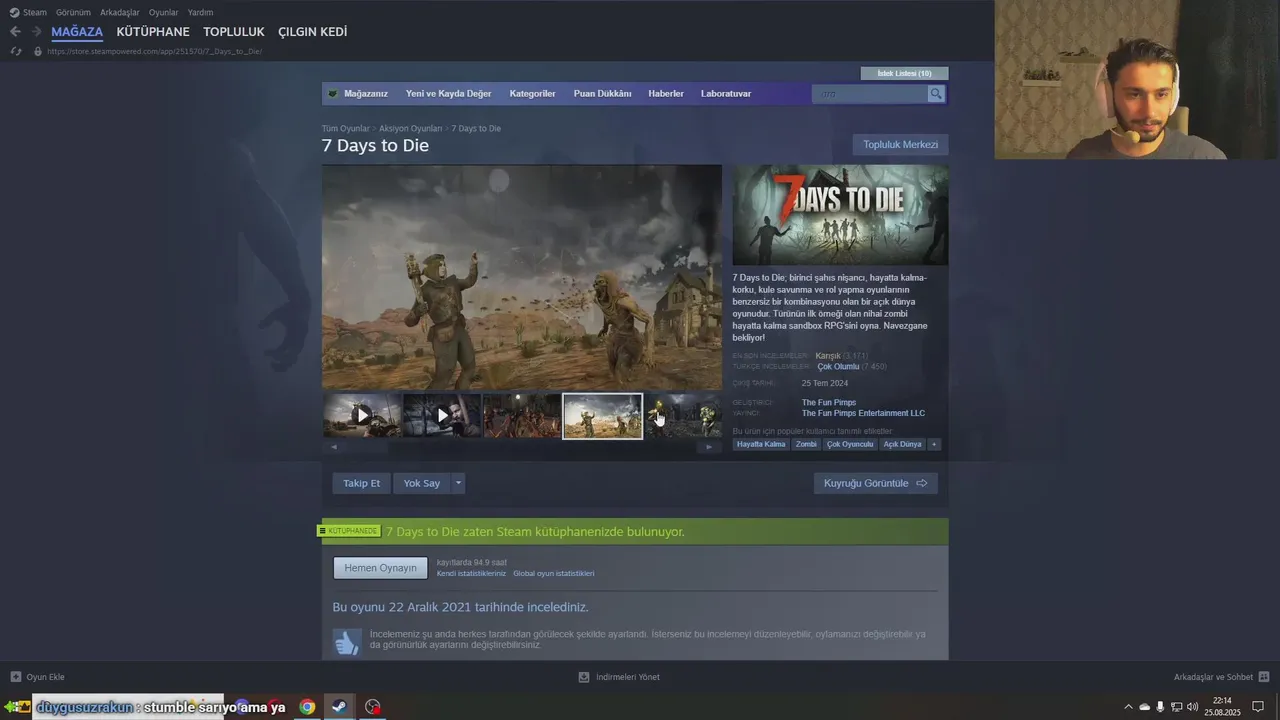Open the Yok Say dropdown arrow

click(x=458, y=483)
